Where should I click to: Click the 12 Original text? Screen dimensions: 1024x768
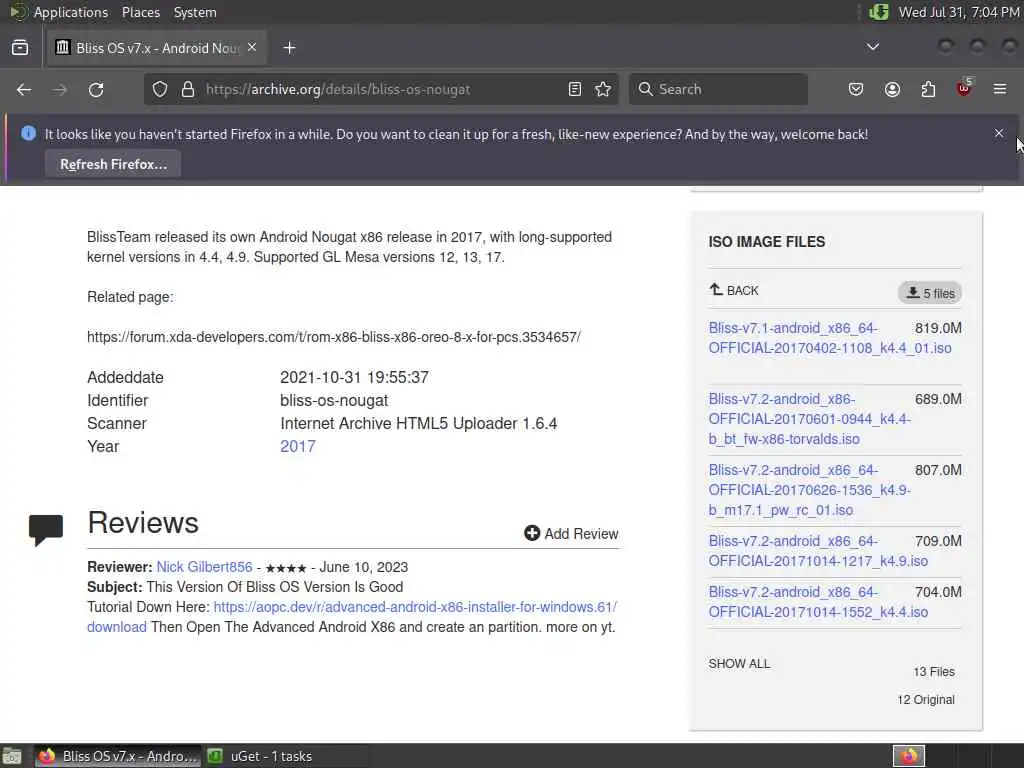[x=925, y=700]
